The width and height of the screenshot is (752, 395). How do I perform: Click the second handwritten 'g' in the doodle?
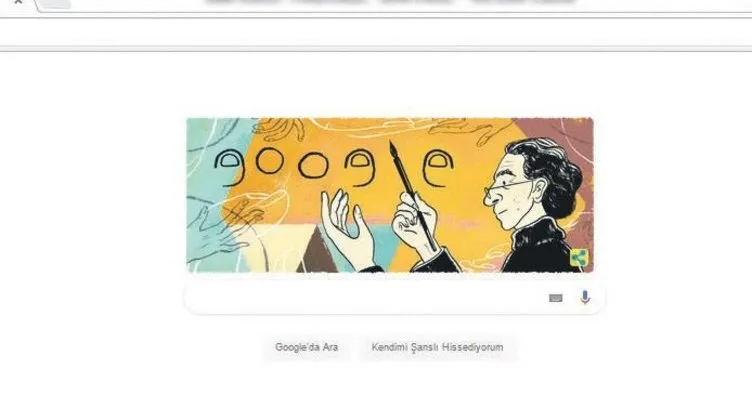(361, 167)
